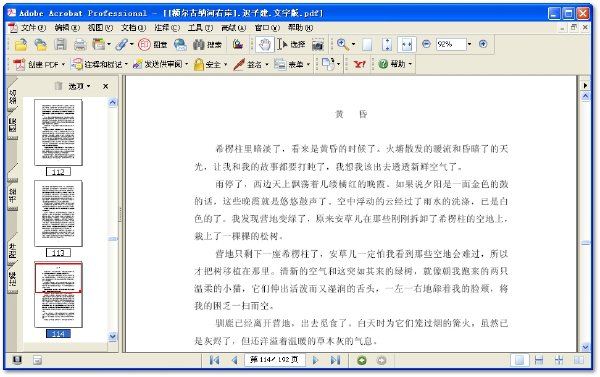This screenshot has height=377, width=600.
Task: Click the Save floppy disk icon
Action: [x=60, y=45]
